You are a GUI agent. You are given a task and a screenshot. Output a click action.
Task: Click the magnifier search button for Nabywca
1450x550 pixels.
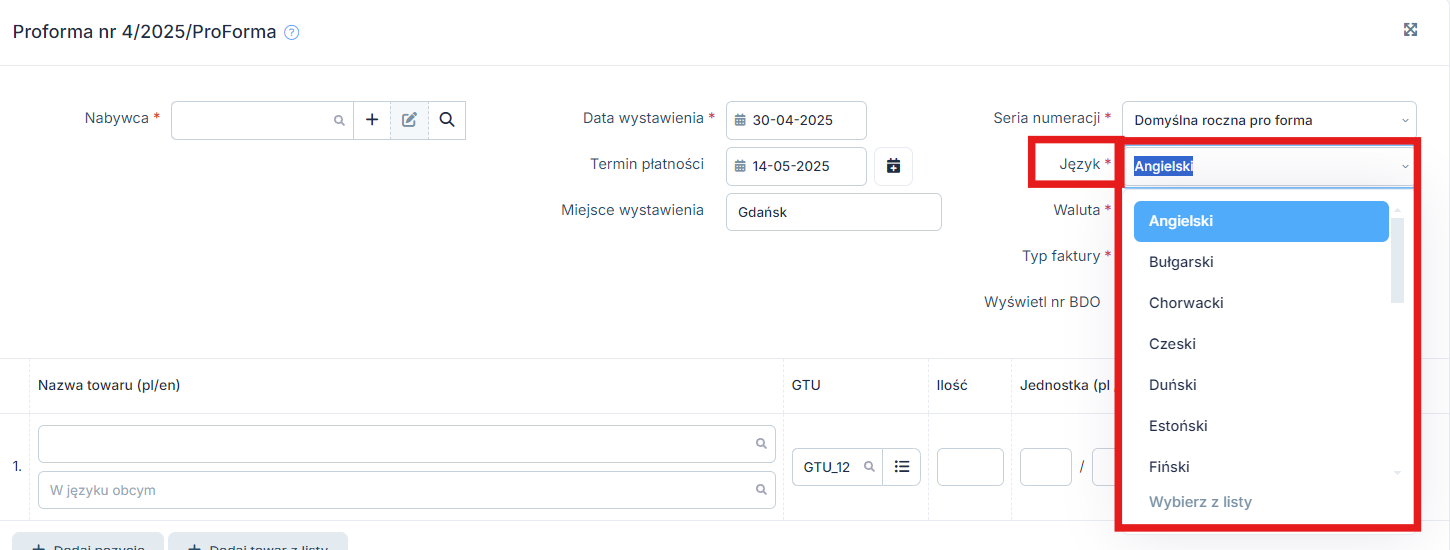447,120
